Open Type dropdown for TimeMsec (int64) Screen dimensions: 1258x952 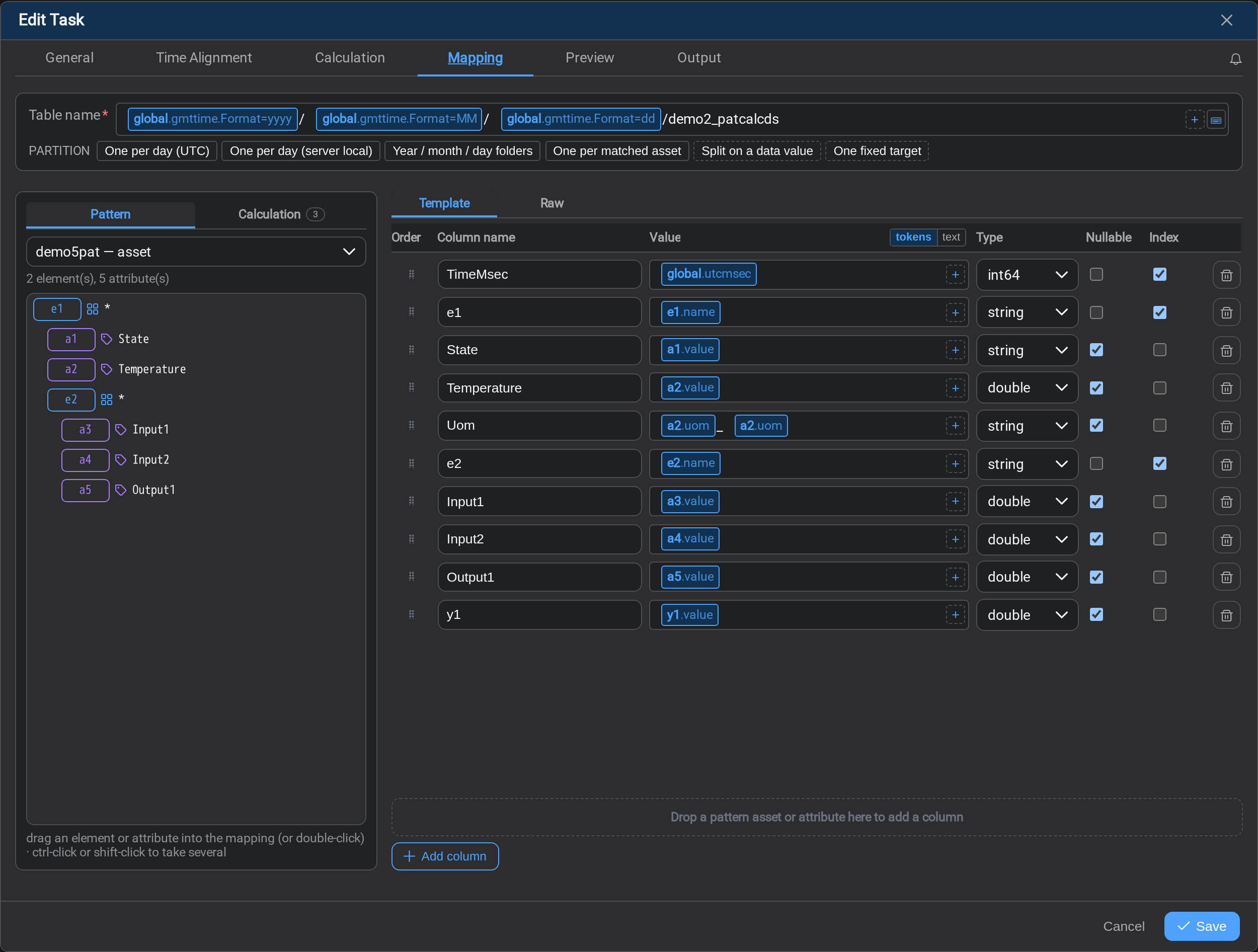coord(1027,275)
